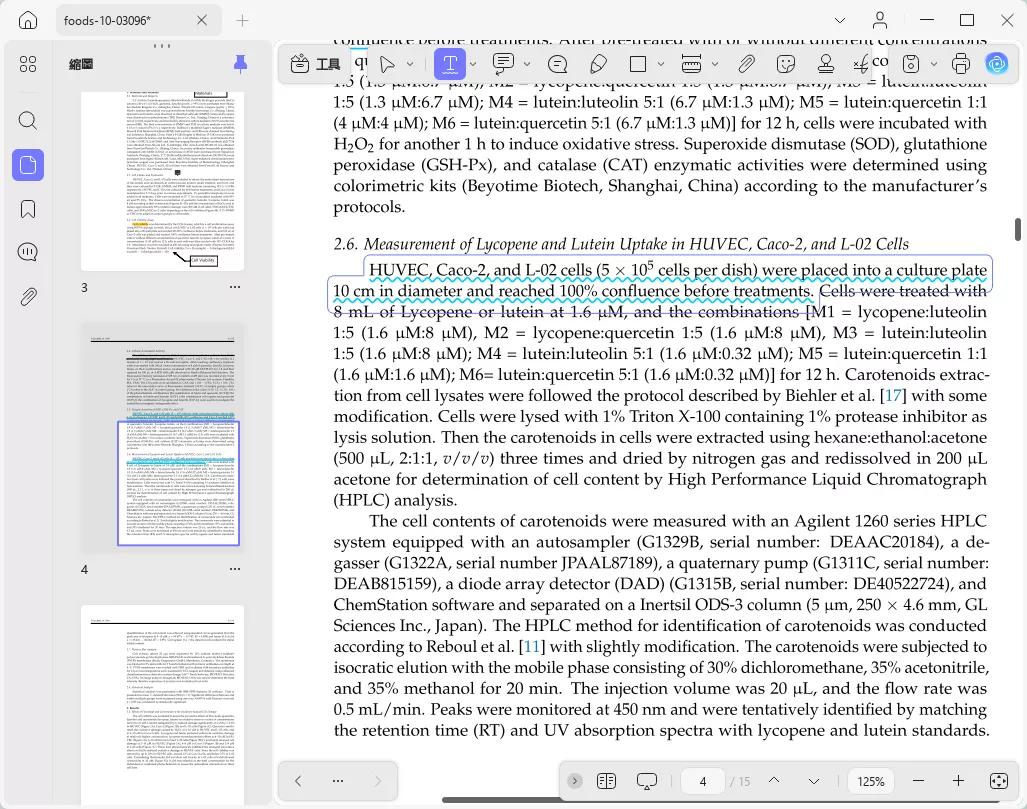The width and height of the screenshot is (1027, 809).
Task: Select the eraser tool in toolbar
Action: (598, 64)
